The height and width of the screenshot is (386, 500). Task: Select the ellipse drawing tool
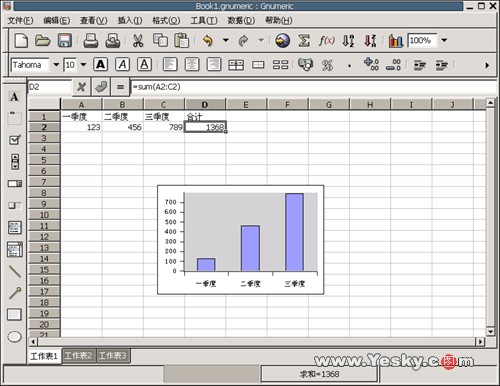click(14, 337)
